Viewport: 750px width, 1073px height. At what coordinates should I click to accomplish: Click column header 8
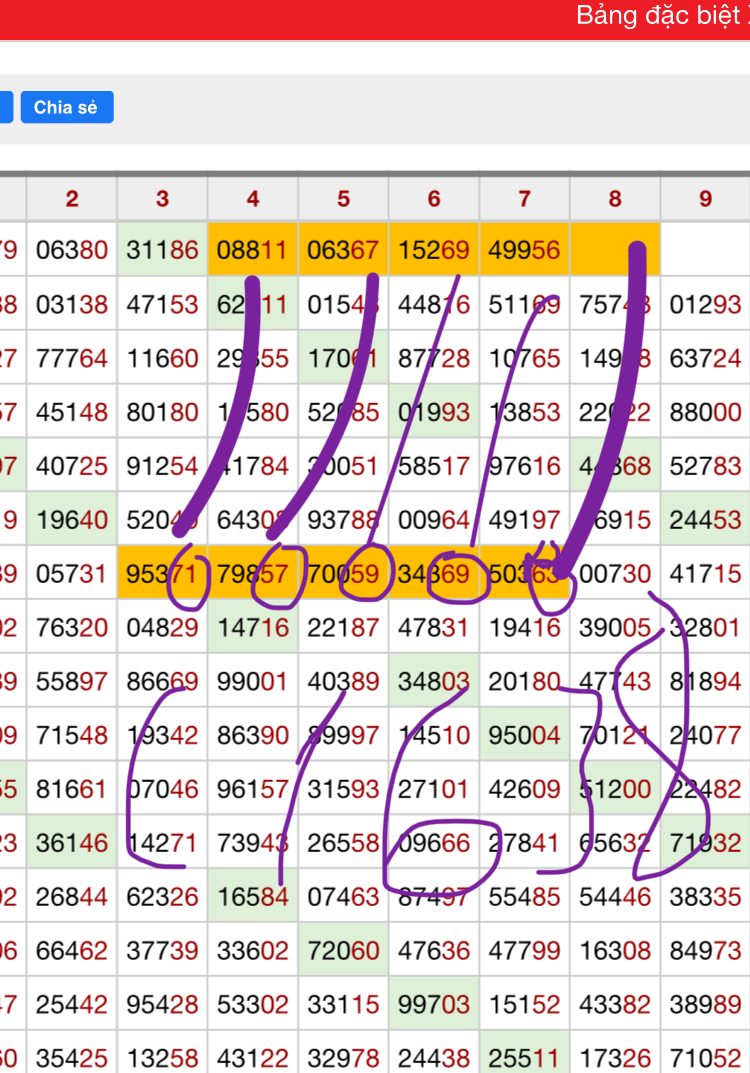point(615,199)
